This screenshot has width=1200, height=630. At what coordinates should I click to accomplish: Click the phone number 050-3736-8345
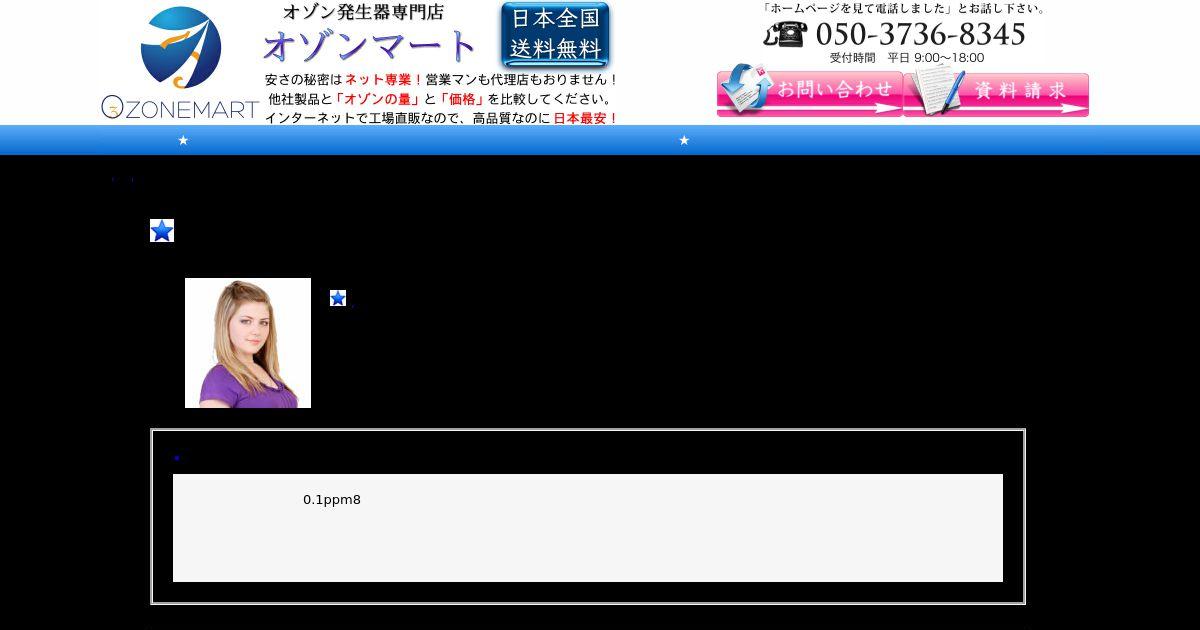[x=920, y=34]
